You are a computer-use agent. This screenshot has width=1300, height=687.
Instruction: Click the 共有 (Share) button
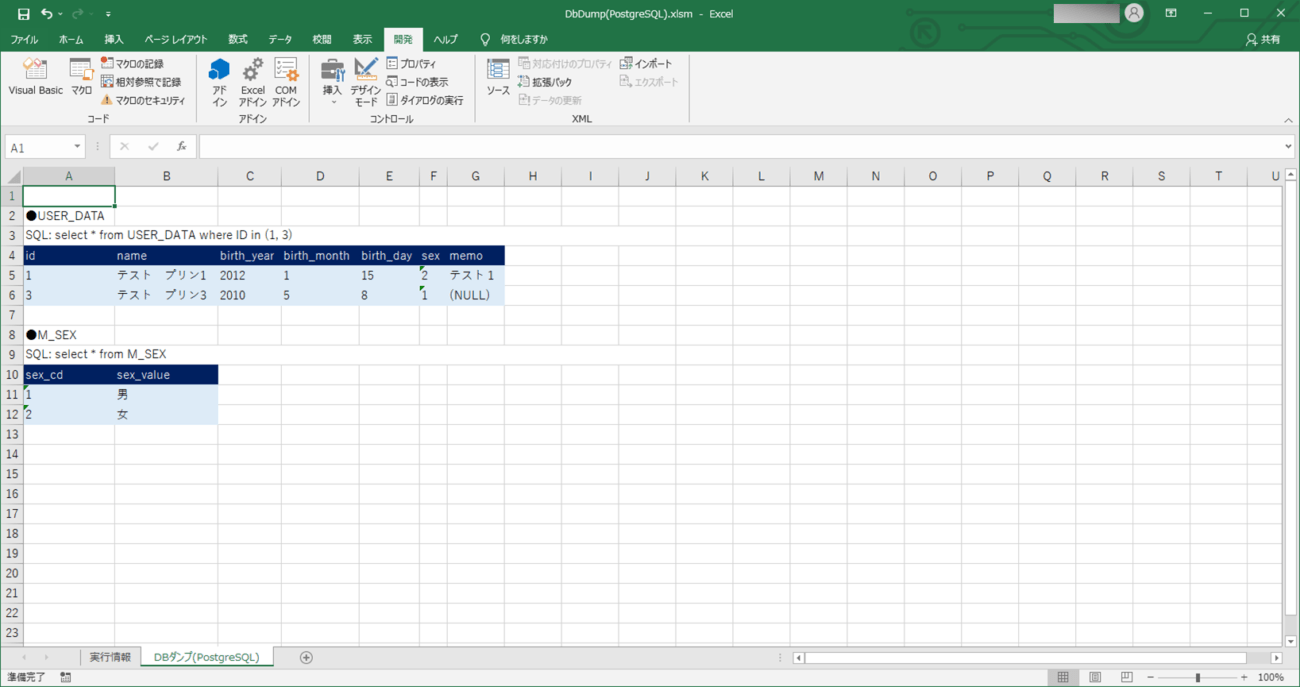click(x=1263, y=40)
